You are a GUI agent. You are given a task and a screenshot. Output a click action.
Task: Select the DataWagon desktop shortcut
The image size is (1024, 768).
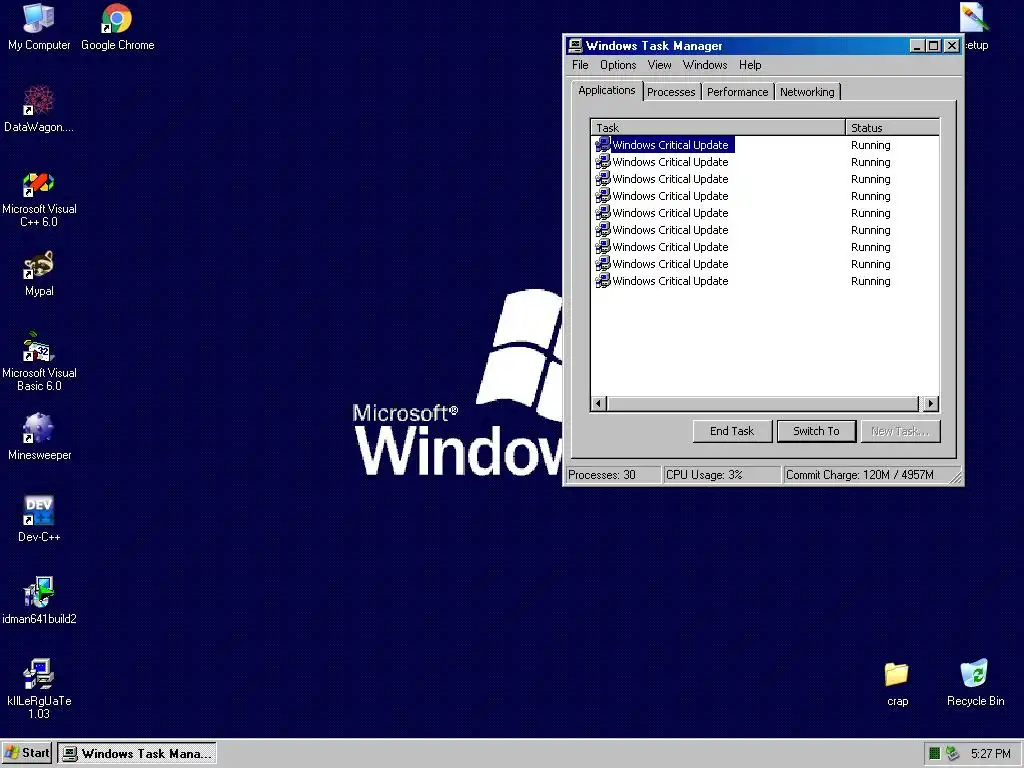point(39,108)
